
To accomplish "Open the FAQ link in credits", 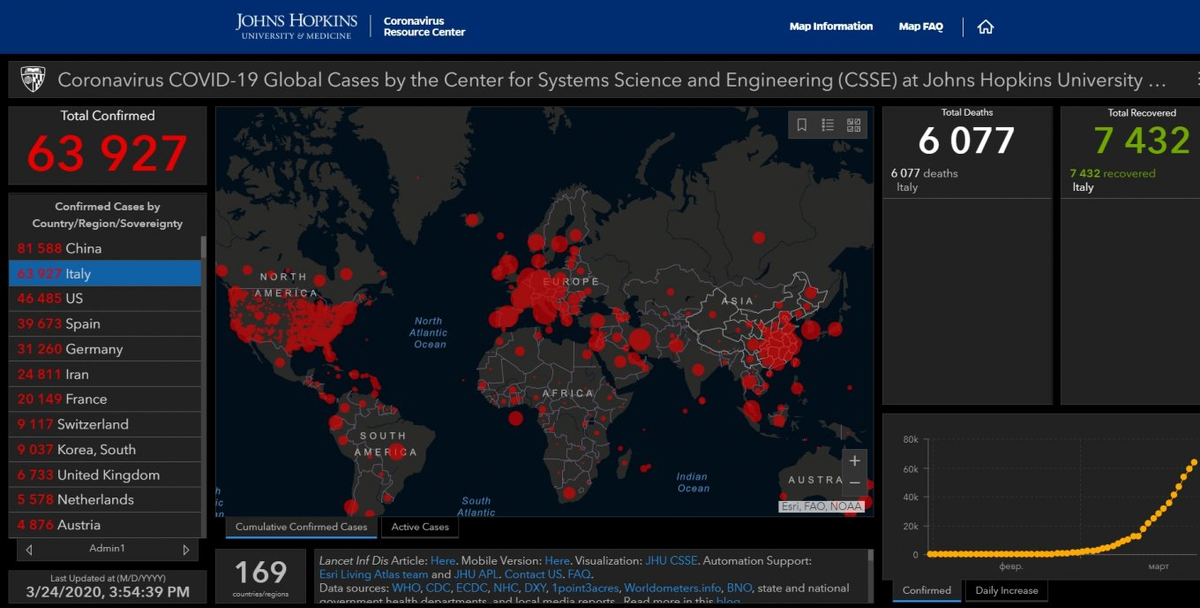I will pos(579,574).
